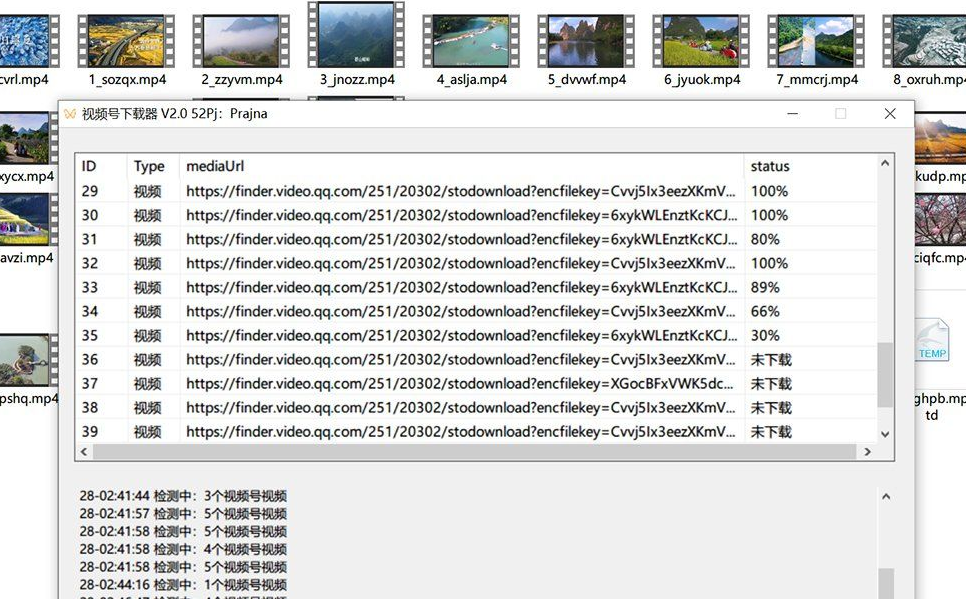Open the TEMP file icon on the desktop
This screenshot has width=966, height=599.
tap(932, 344)
